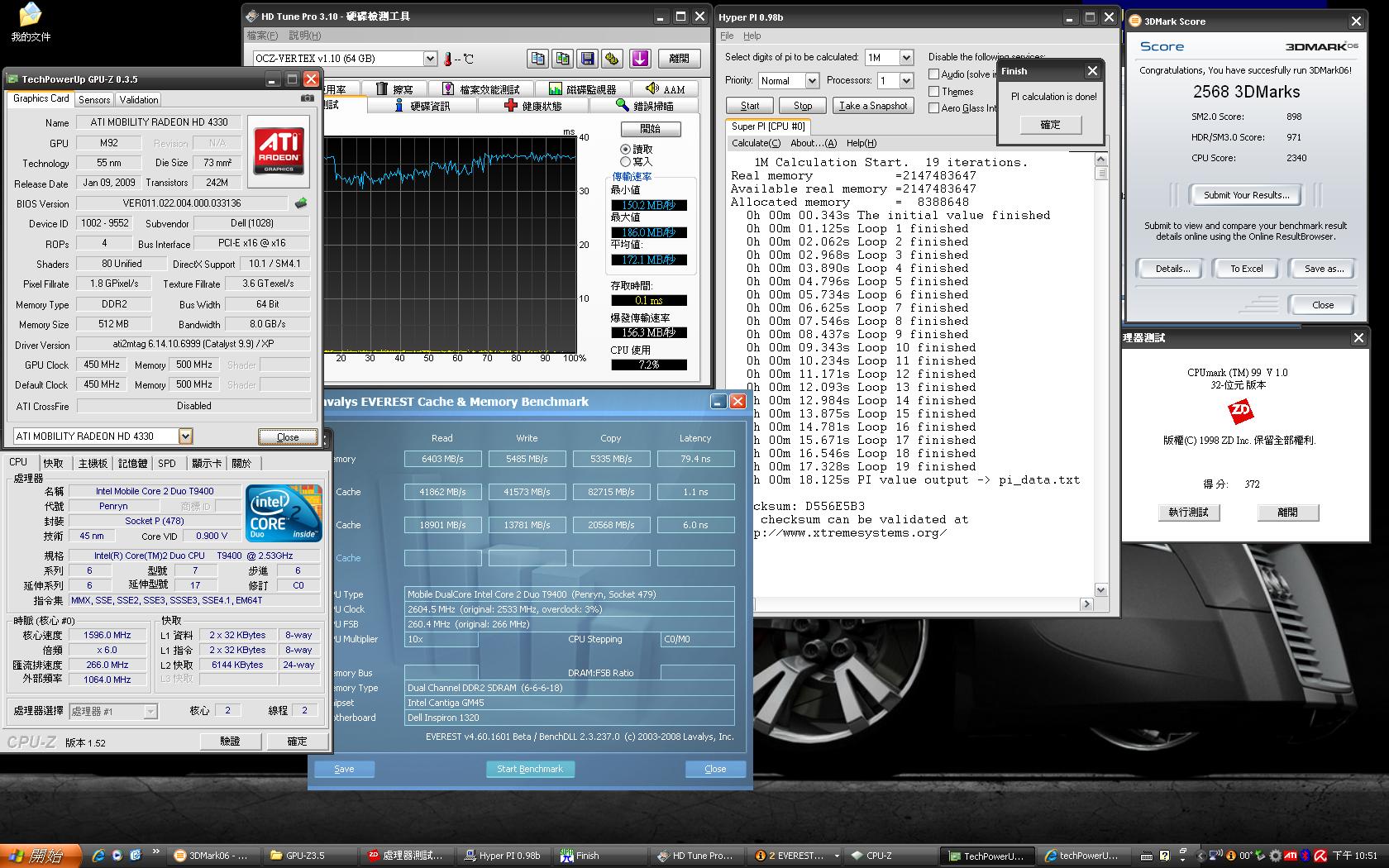Select the 讀取 read radio button

point(625,150)
